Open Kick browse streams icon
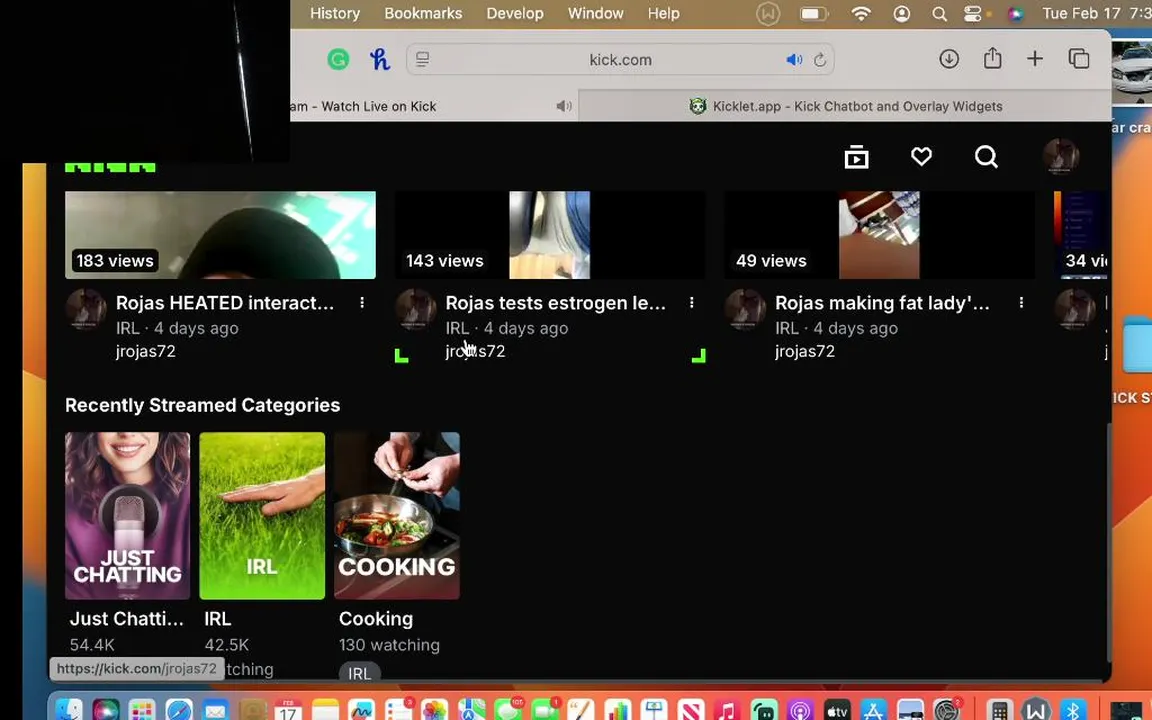 [857, 156]
